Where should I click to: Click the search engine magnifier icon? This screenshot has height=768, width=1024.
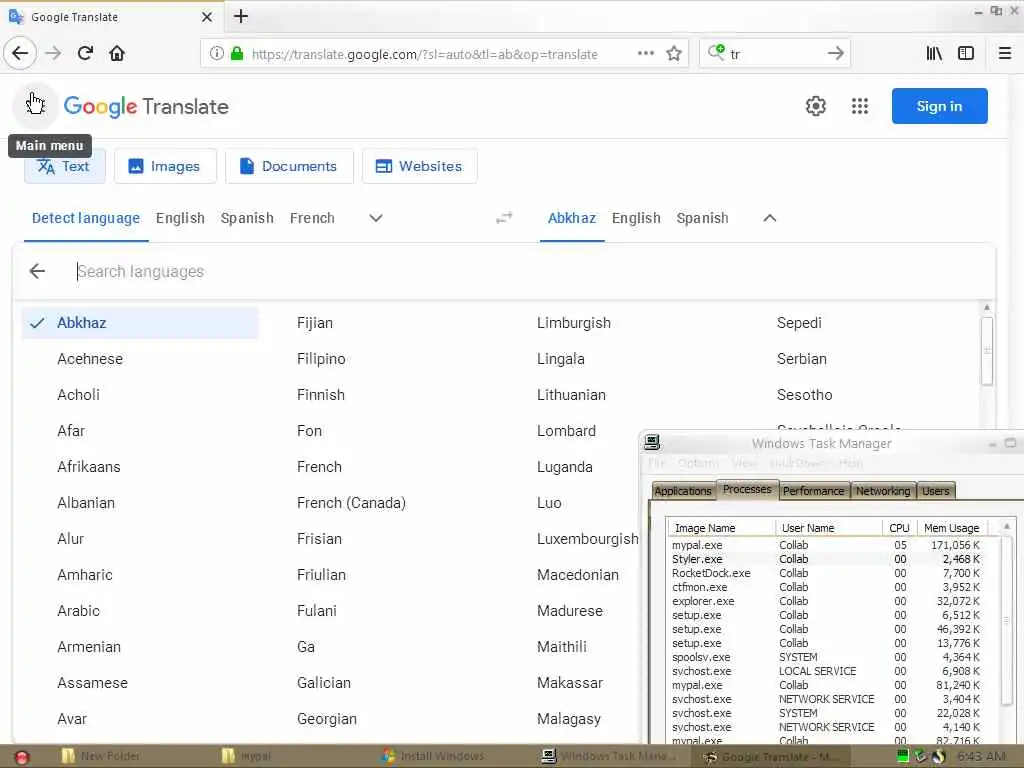pos(716,52)
